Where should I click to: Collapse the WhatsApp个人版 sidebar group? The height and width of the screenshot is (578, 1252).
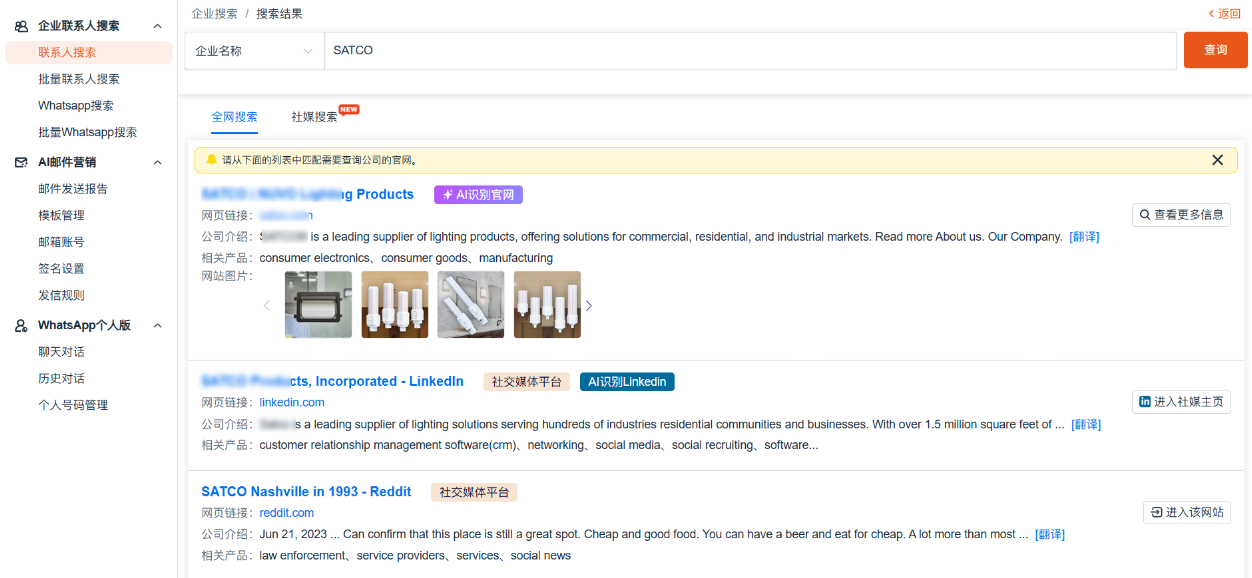[157, 326]
